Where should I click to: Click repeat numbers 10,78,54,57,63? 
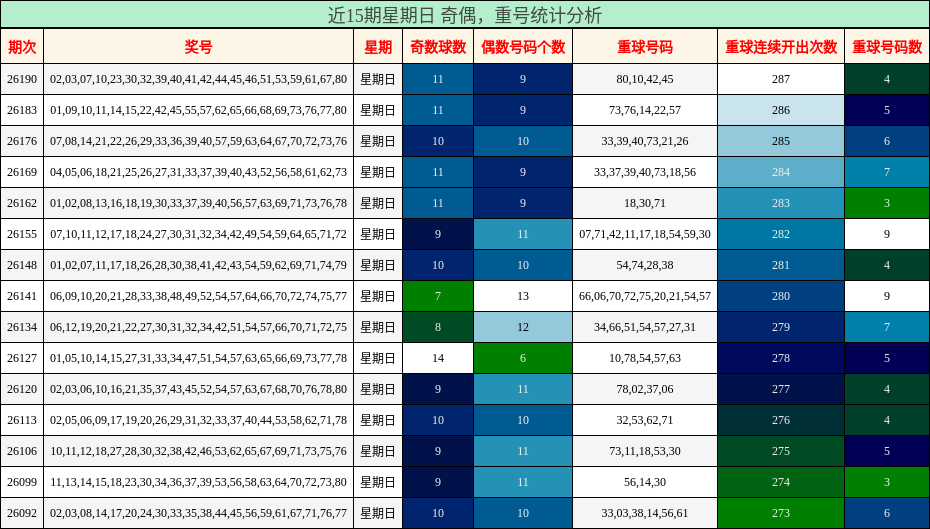(645, 358)
